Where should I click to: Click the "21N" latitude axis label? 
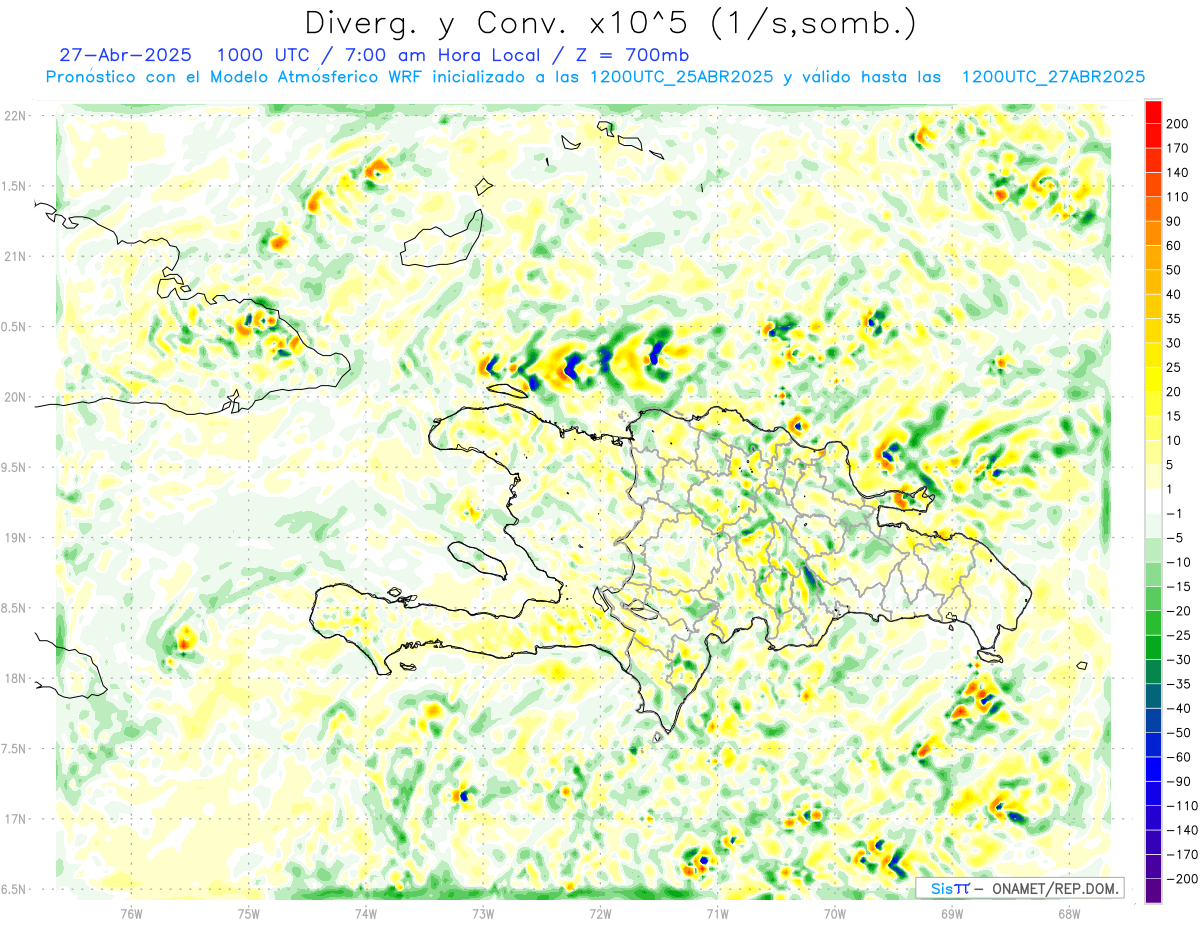(15, 256)
